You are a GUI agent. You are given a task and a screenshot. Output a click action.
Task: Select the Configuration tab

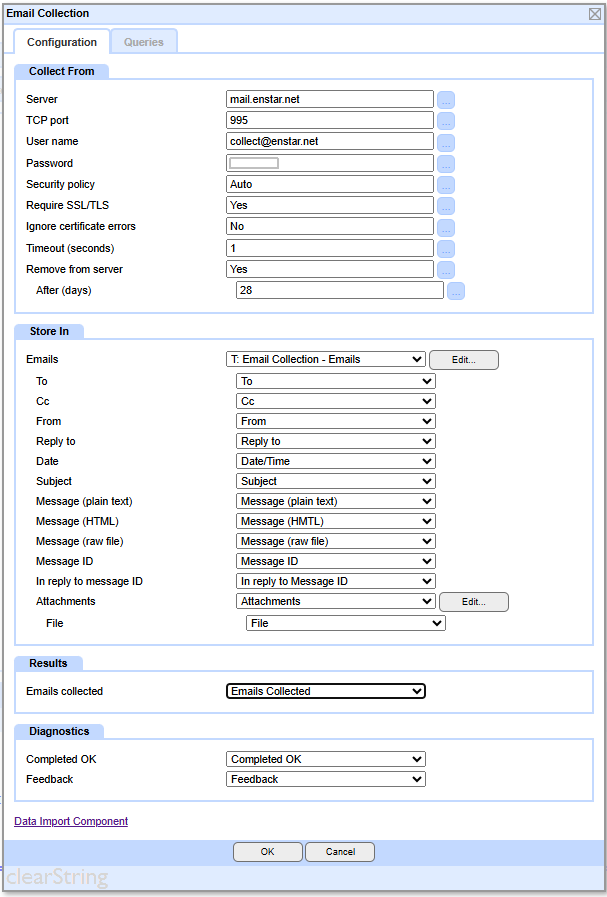pos(62,42)
